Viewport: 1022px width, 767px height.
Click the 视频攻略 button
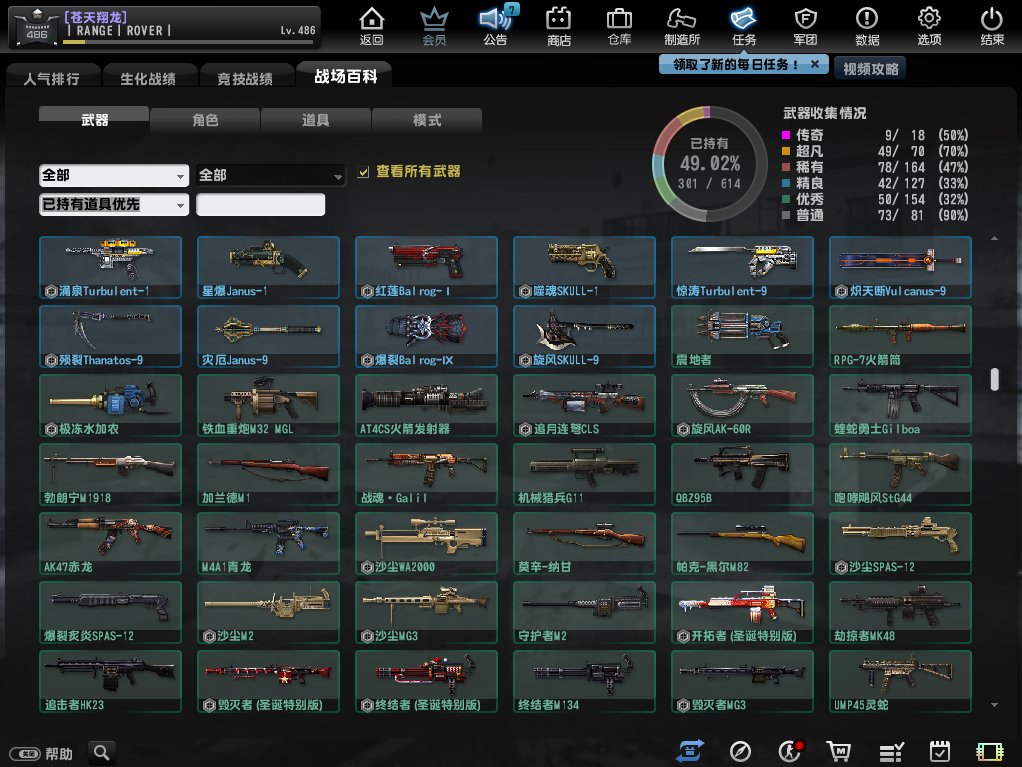click(870, 68)
